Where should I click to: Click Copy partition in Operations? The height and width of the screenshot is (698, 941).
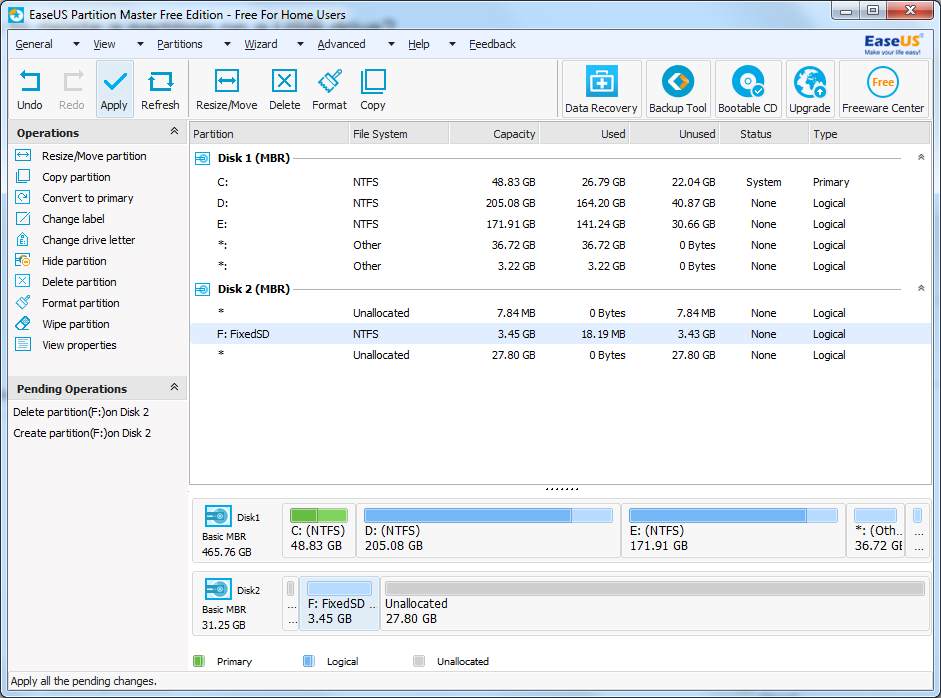click(x=76, y=177)
